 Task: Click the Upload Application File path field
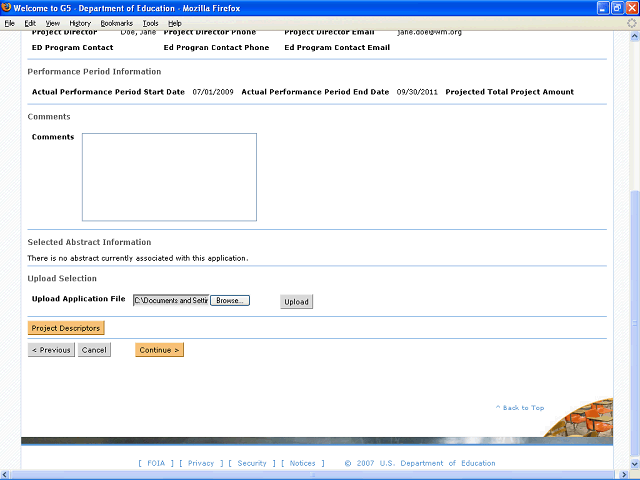pyautogui.click(x=171, y=300)
